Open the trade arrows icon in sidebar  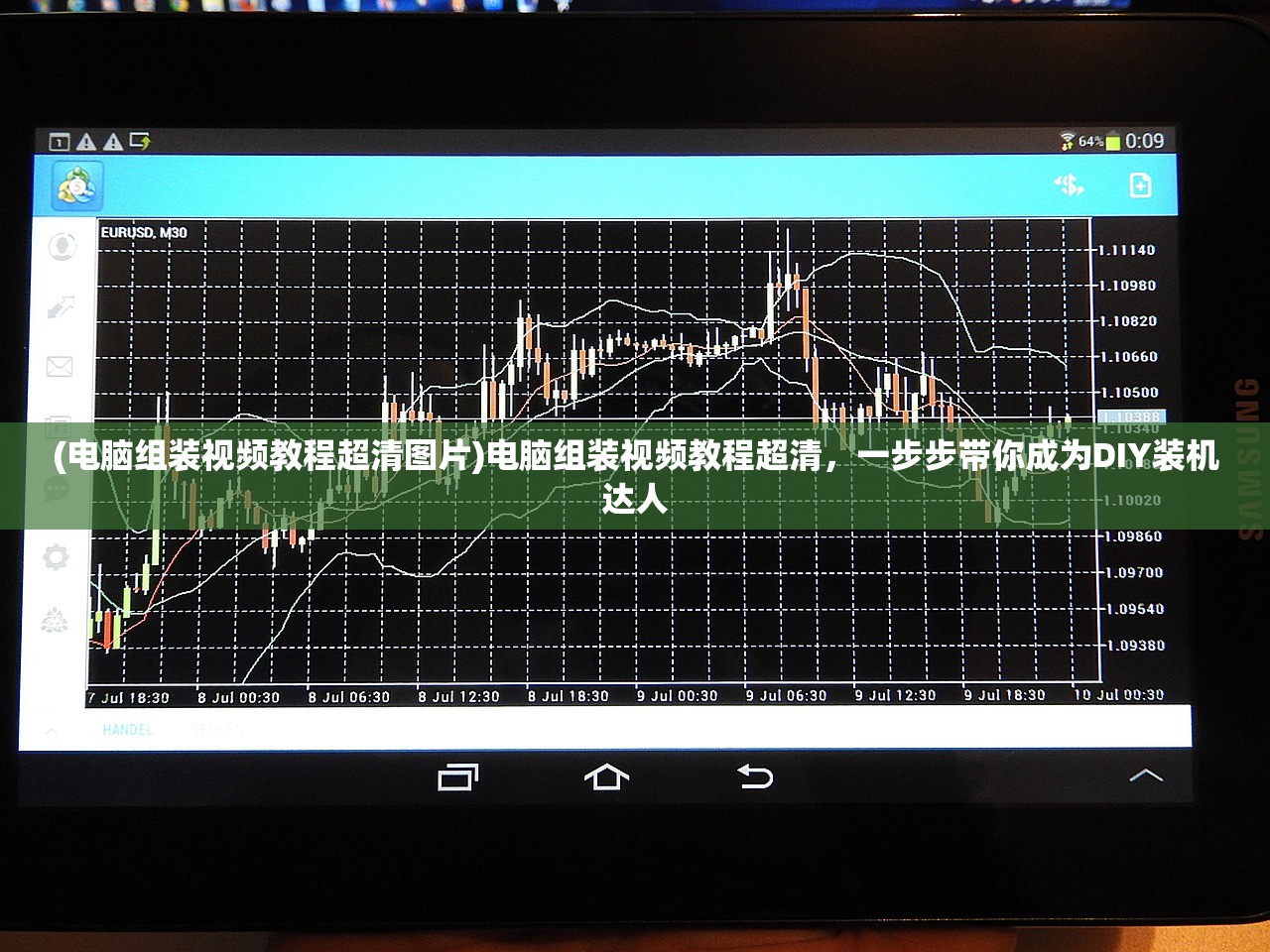point(61,307)
